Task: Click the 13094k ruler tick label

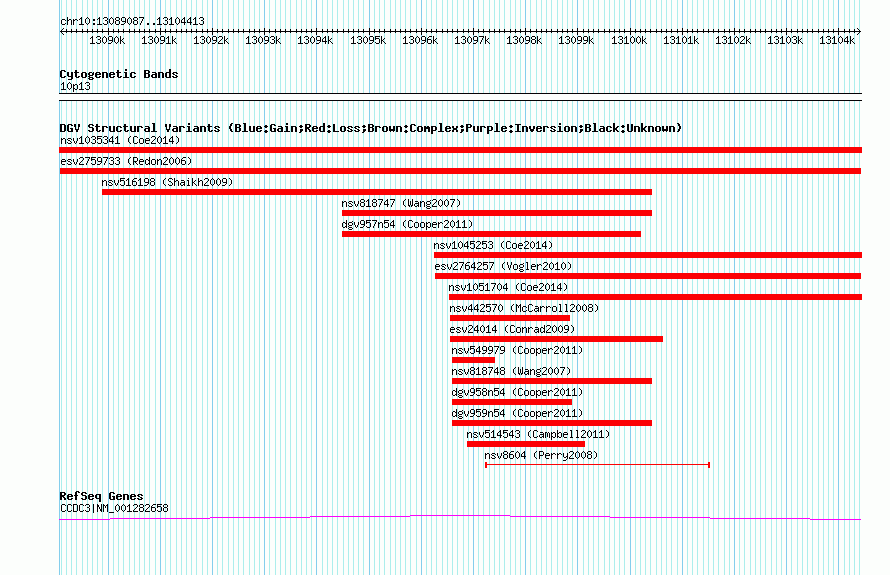Action: click(x=315, y=40)
